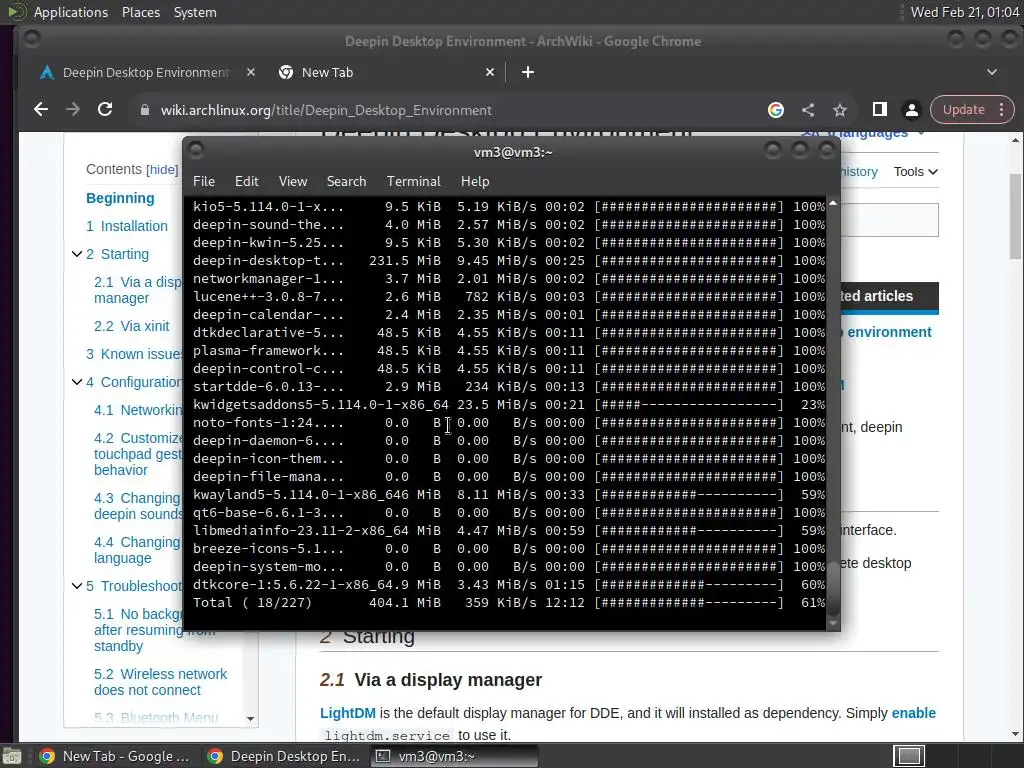The image size is (1024, 768).
Task: Click the Applications panel logo
Action: click(x=17, y=12)
